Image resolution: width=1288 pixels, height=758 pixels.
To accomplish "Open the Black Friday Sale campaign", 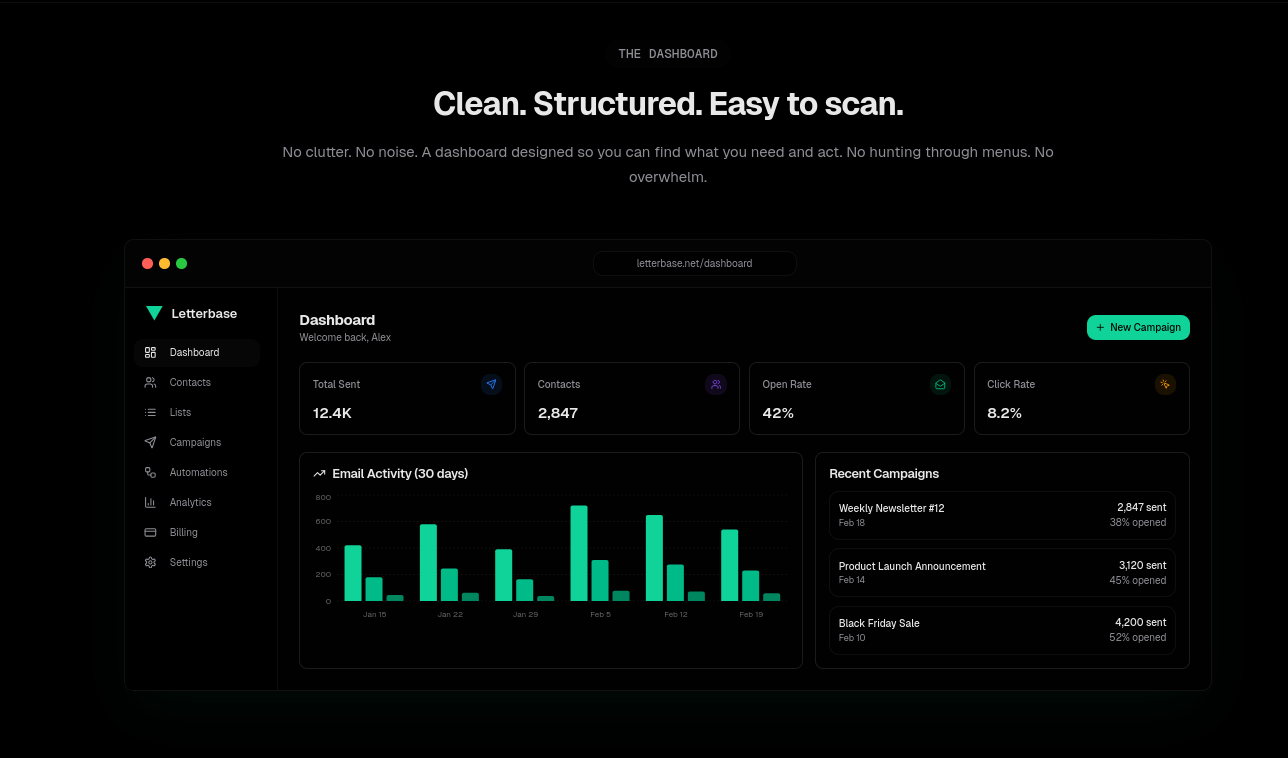I will click(x=1002, y=630).
